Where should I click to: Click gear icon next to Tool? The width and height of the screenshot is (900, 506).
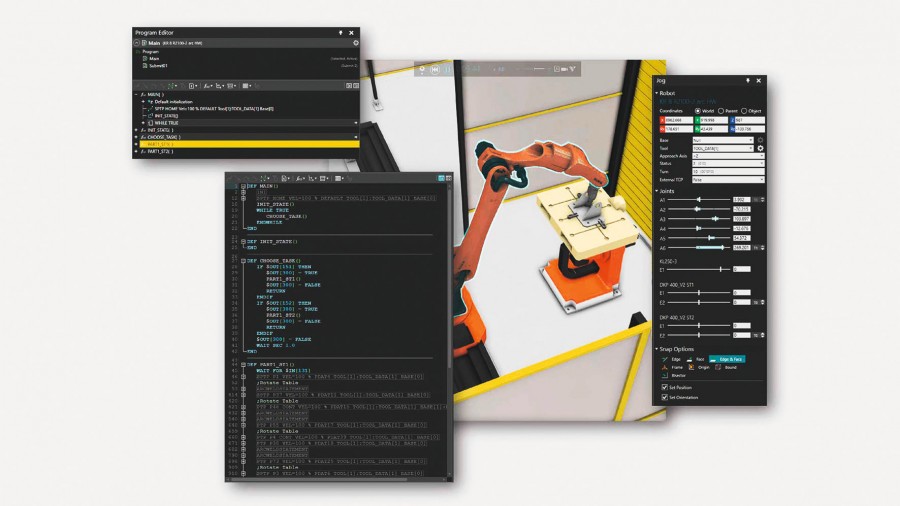tap(761, 148)
